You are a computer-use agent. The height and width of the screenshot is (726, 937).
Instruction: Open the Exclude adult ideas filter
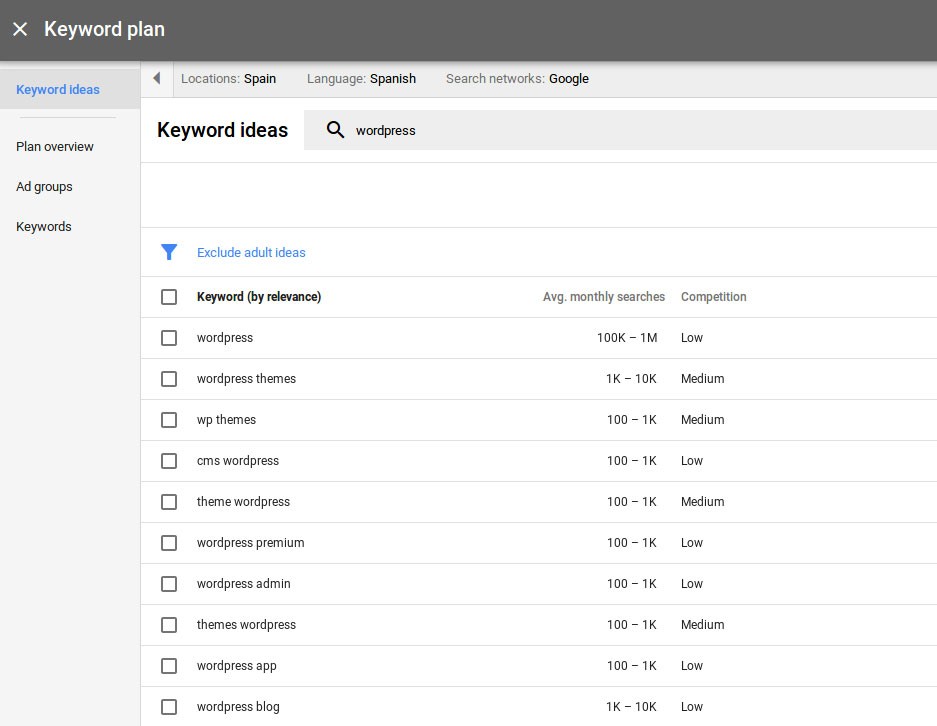point(251,252)
